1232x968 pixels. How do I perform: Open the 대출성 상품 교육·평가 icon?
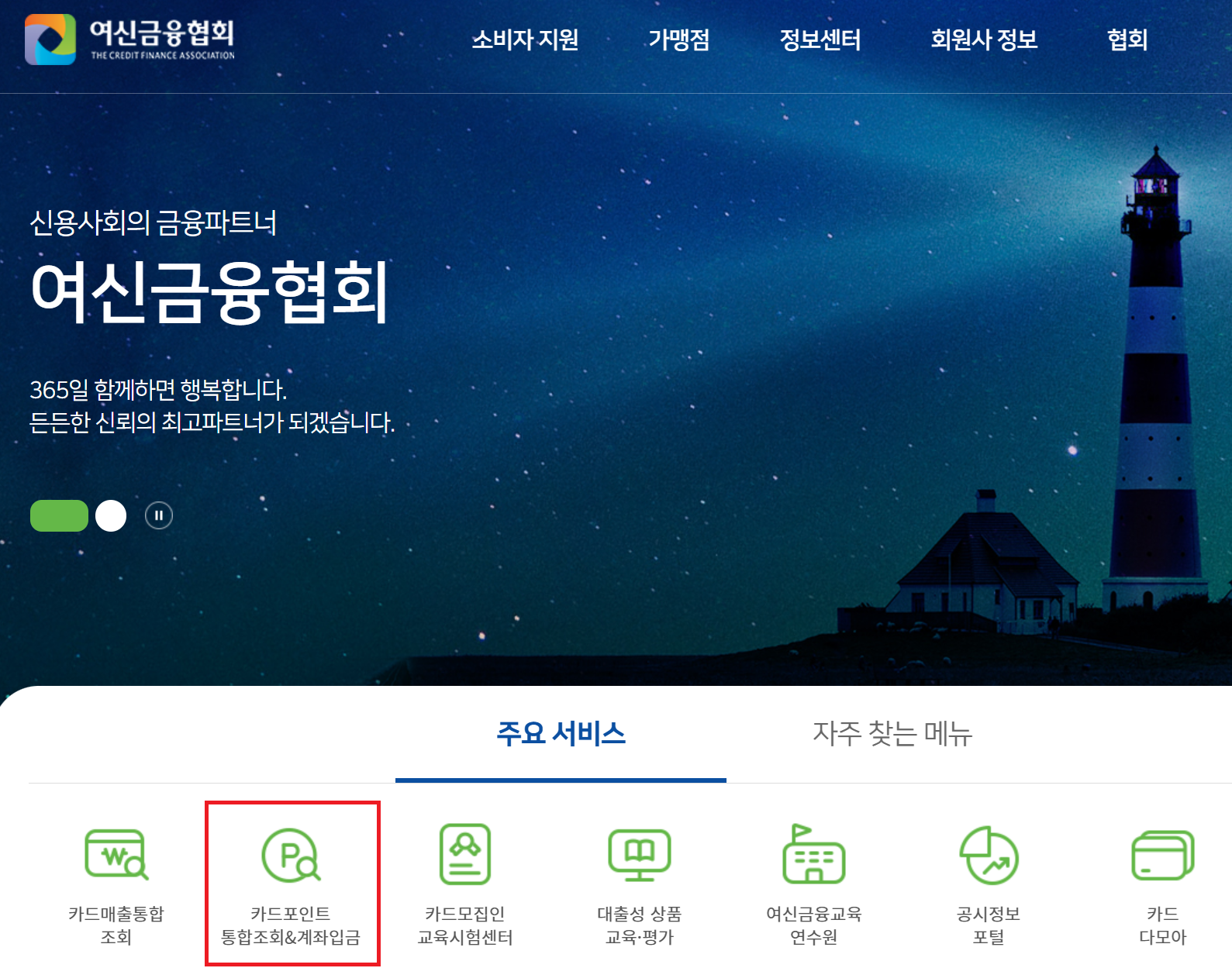pos(640,855)
